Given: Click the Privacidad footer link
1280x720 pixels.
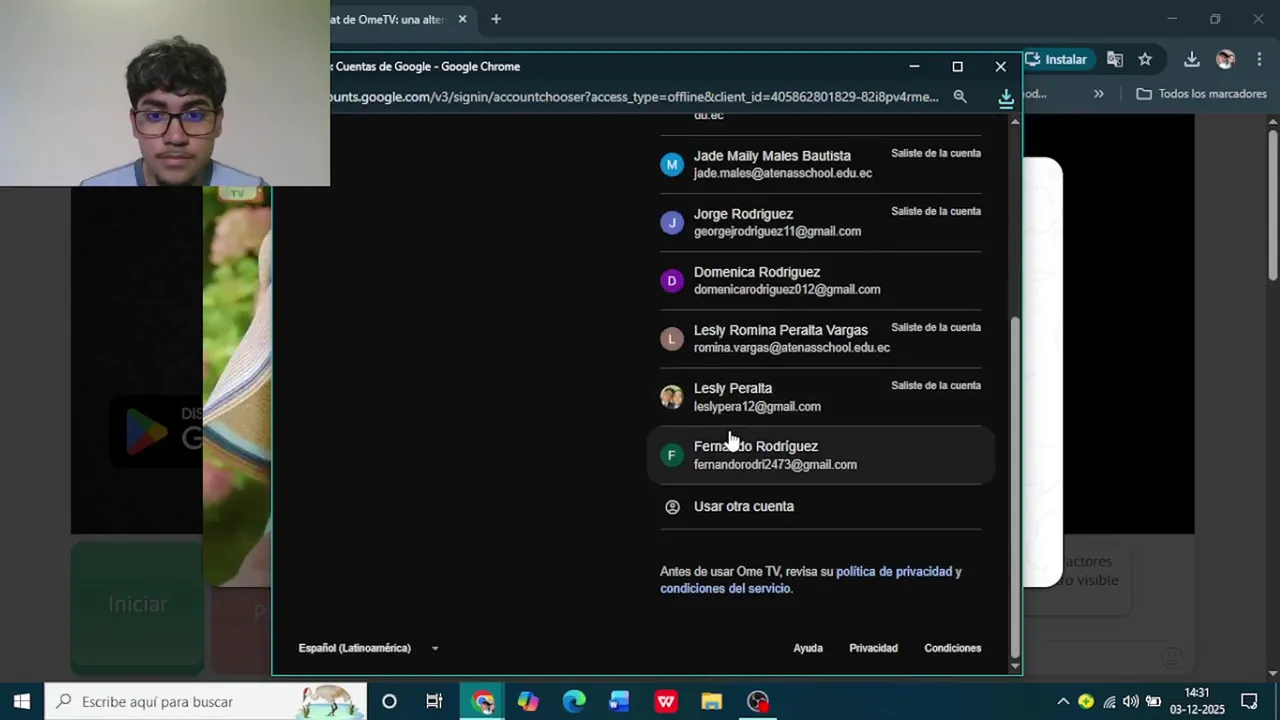Looking at the screenshot, I should tap(873, 648).
